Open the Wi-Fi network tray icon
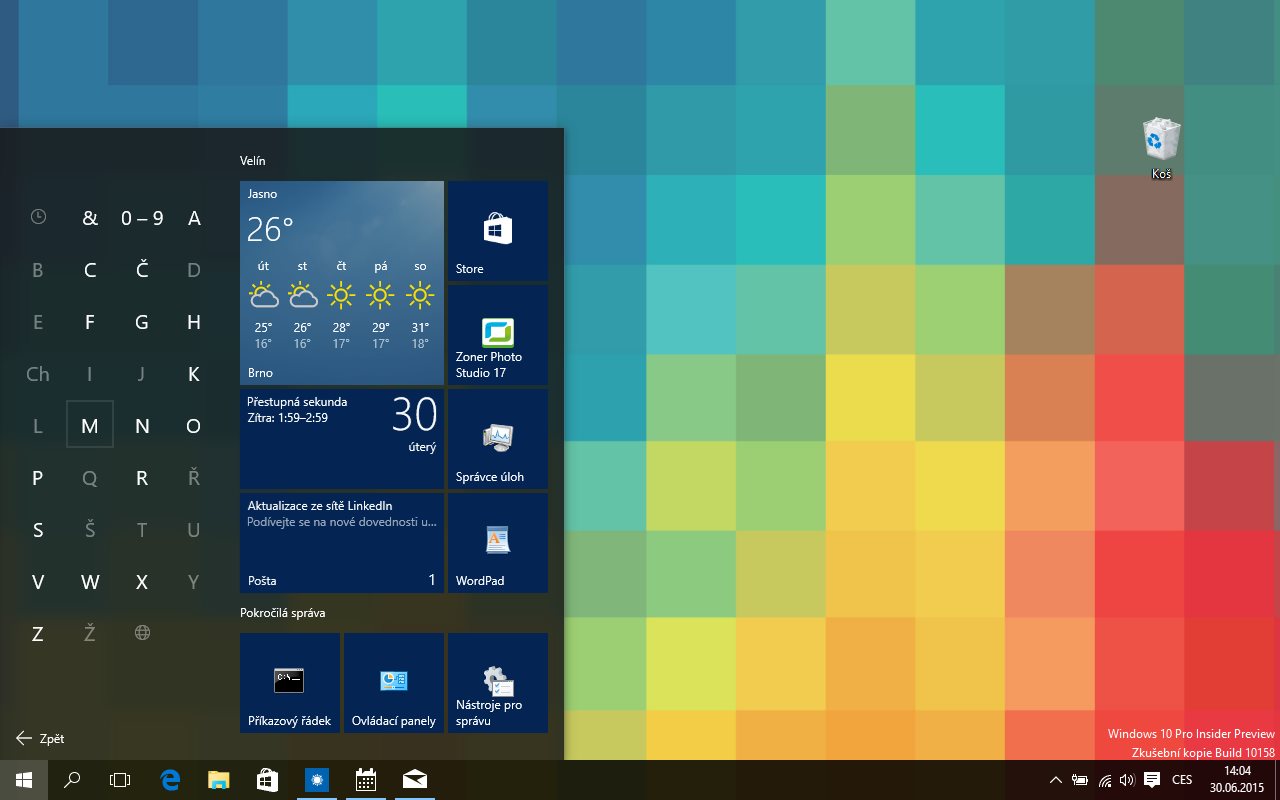The width and height of the screenshot is (1280, 800). click(1105, 780)
